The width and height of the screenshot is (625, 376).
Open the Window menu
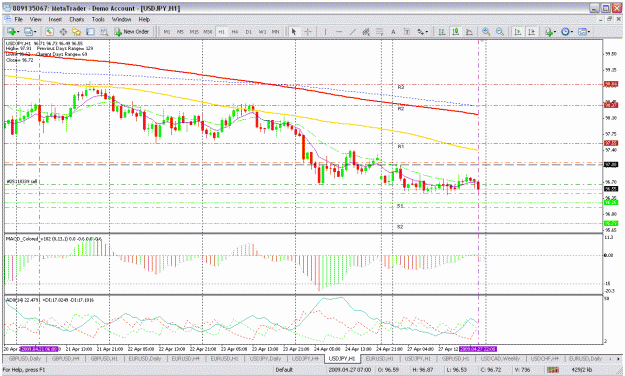click(x=121, y=19)
